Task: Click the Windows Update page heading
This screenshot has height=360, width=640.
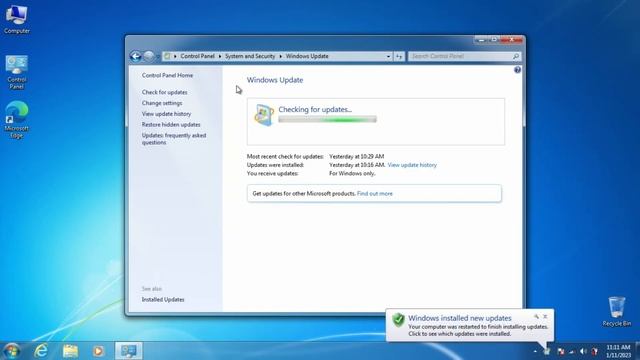Action: (275, 80)
